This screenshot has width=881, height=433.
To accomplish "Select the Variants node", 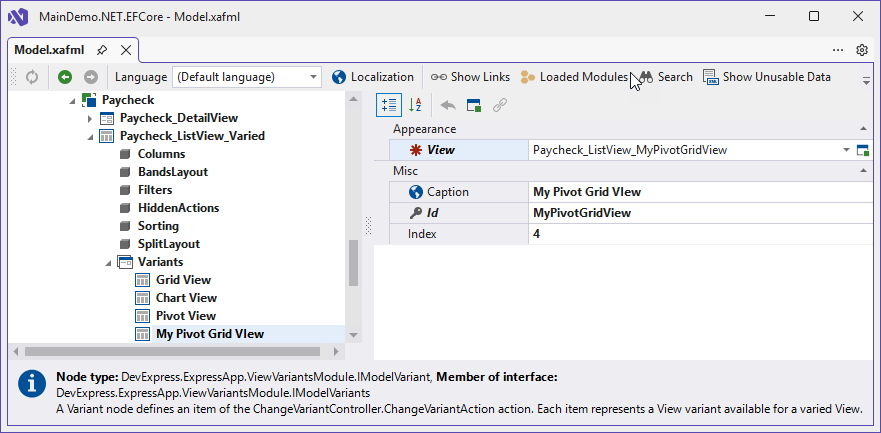I will pos(161,262).
